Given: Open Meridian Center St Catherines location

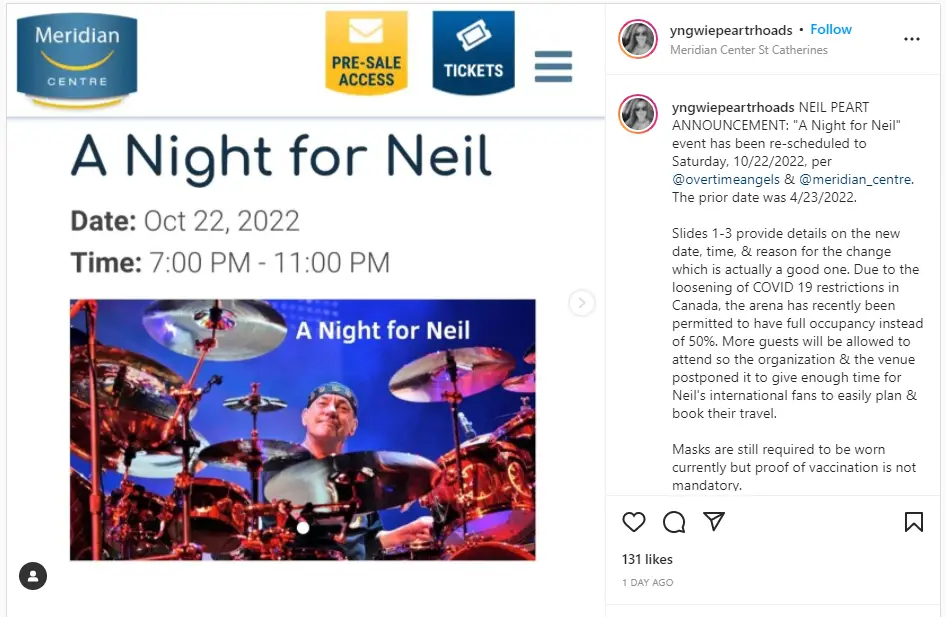Looking at the screenshot, I should [749, 50].
